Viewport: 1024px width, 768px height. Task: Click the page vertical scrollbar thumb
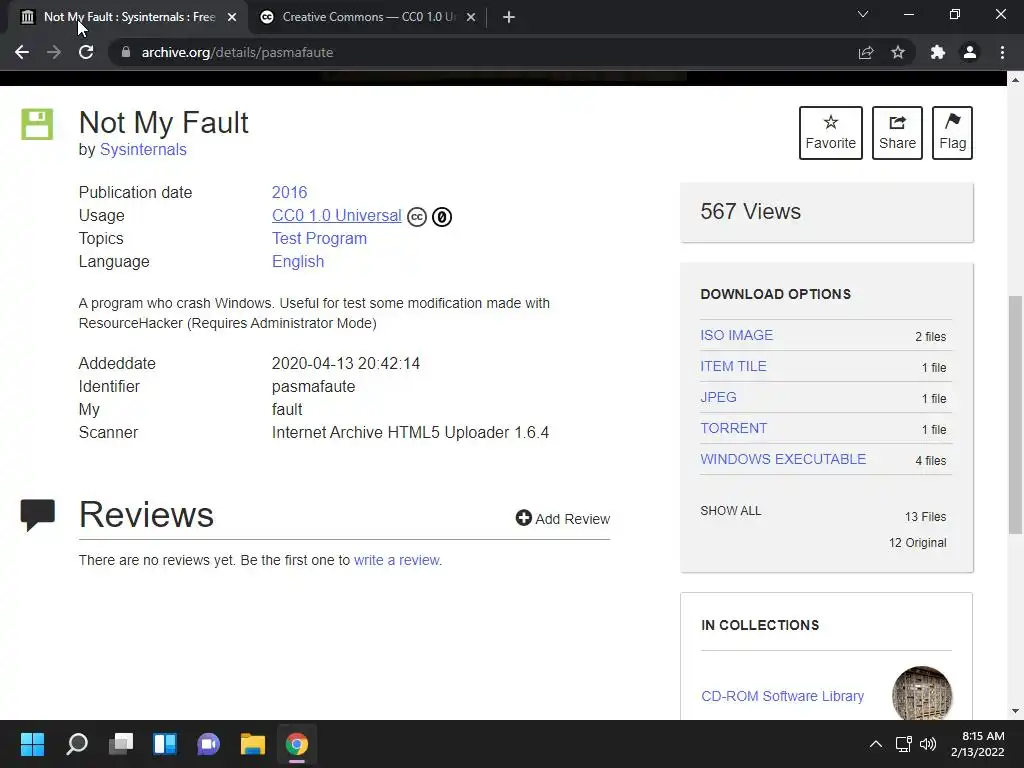1015,415
